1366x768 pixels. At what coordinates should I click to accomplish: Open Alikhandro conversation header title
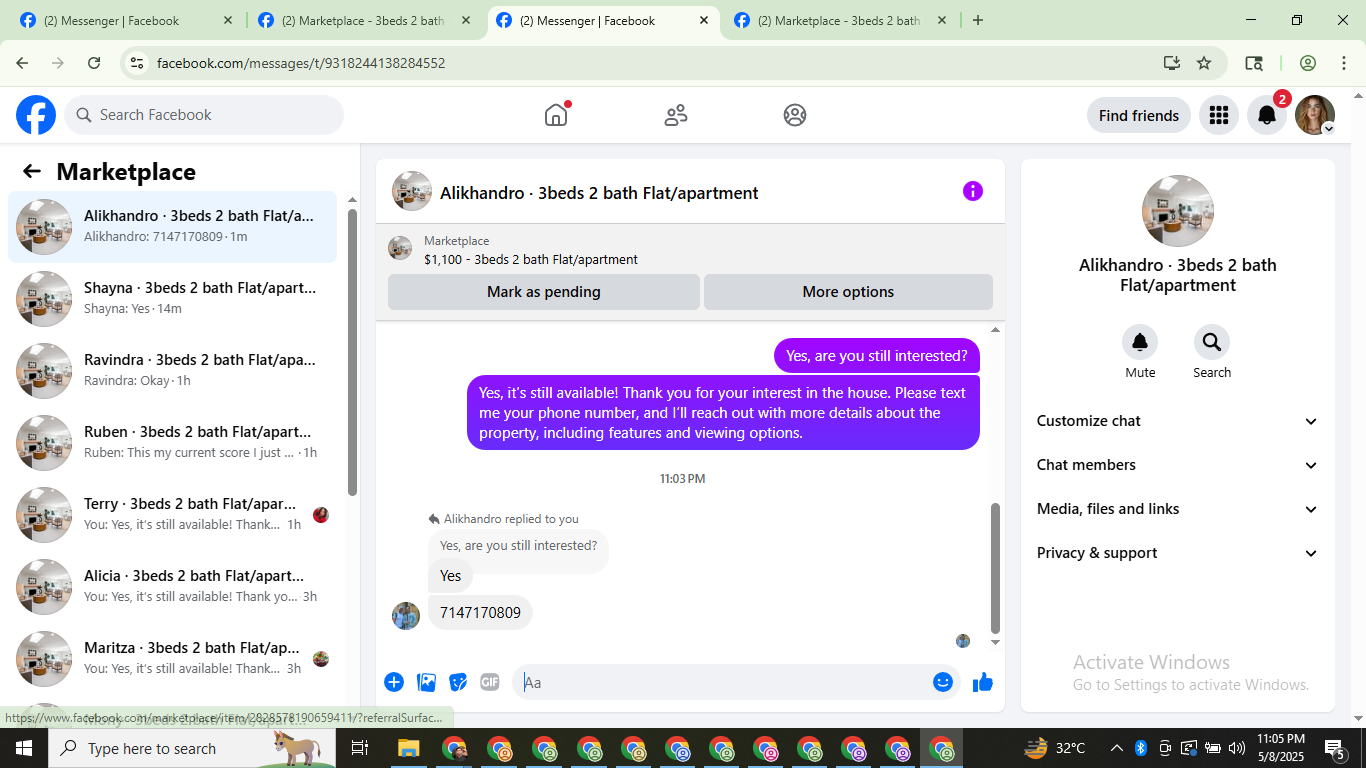point(599,193)
